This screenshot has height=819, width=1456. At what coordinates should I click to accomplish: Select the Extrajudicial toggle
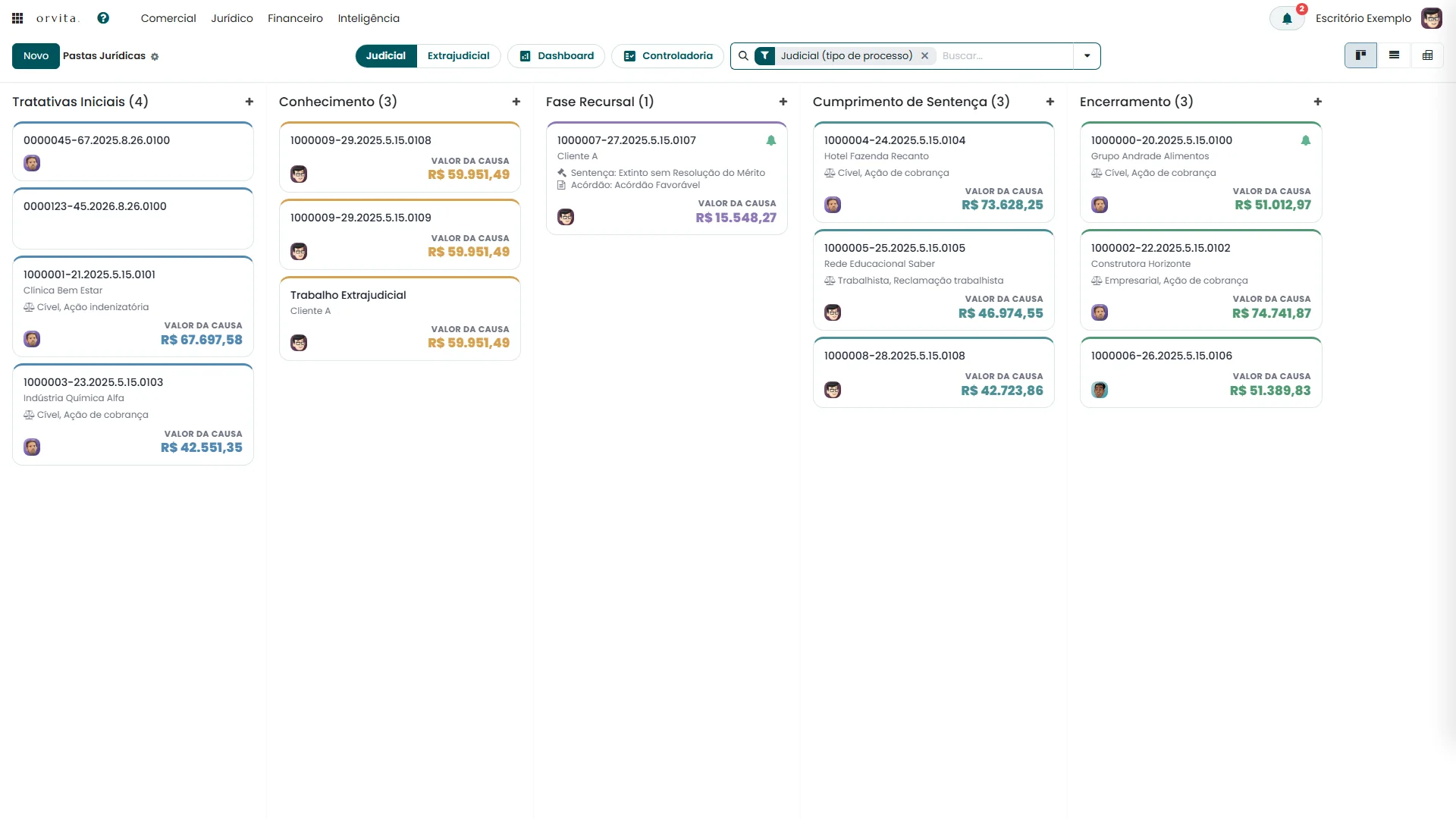[459, 56]
